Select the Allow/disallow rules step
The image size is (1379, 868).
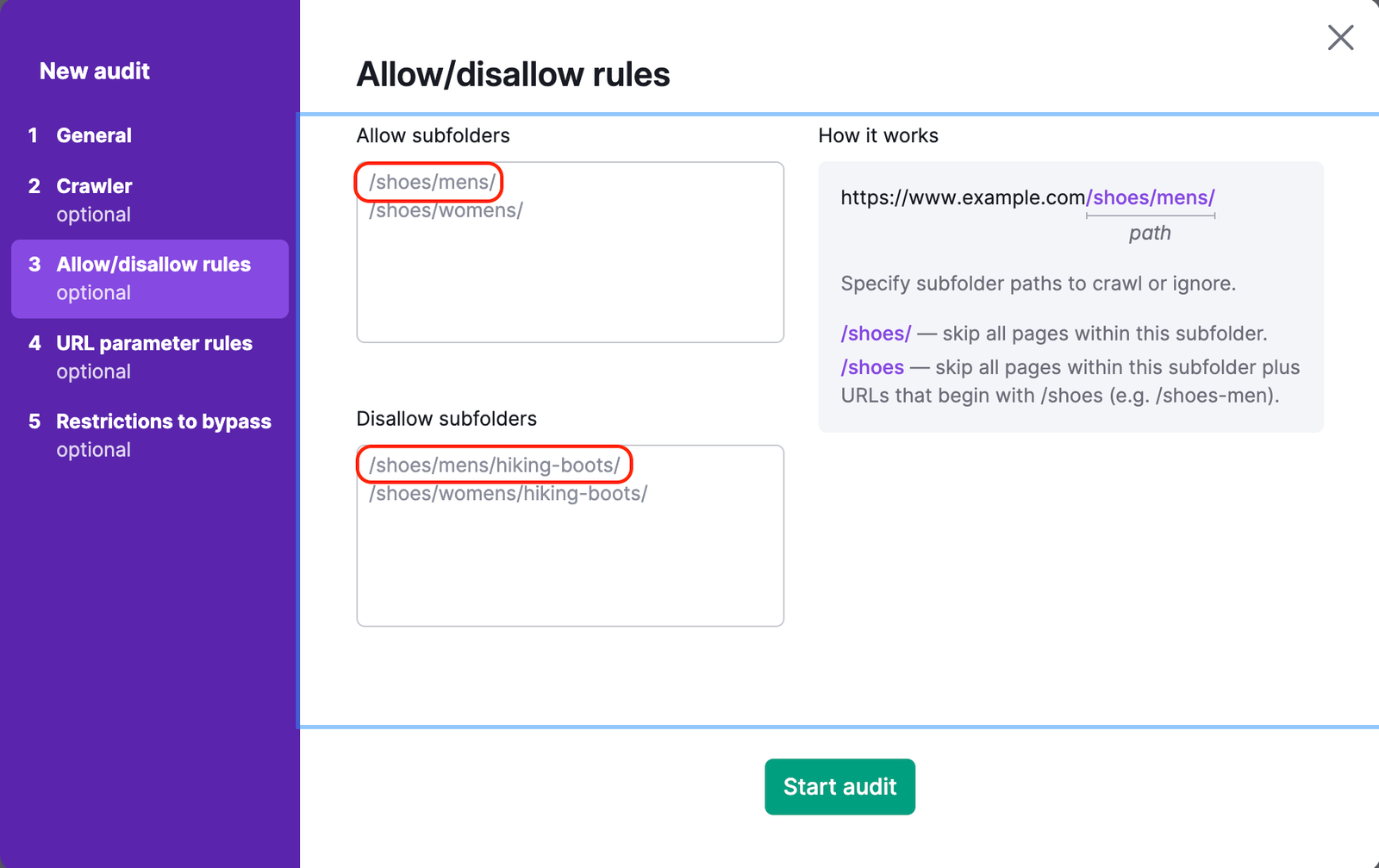pos(153,265)
